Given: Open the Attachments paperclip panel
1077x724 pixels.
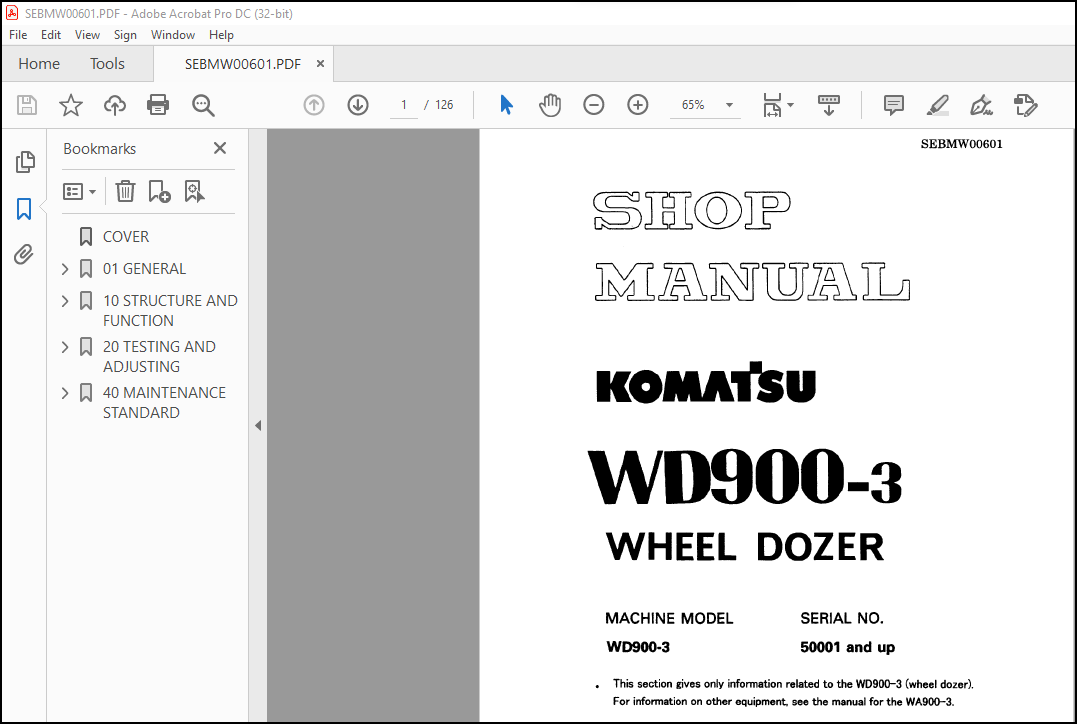Looking at the screenshot, I should point(24,255).
